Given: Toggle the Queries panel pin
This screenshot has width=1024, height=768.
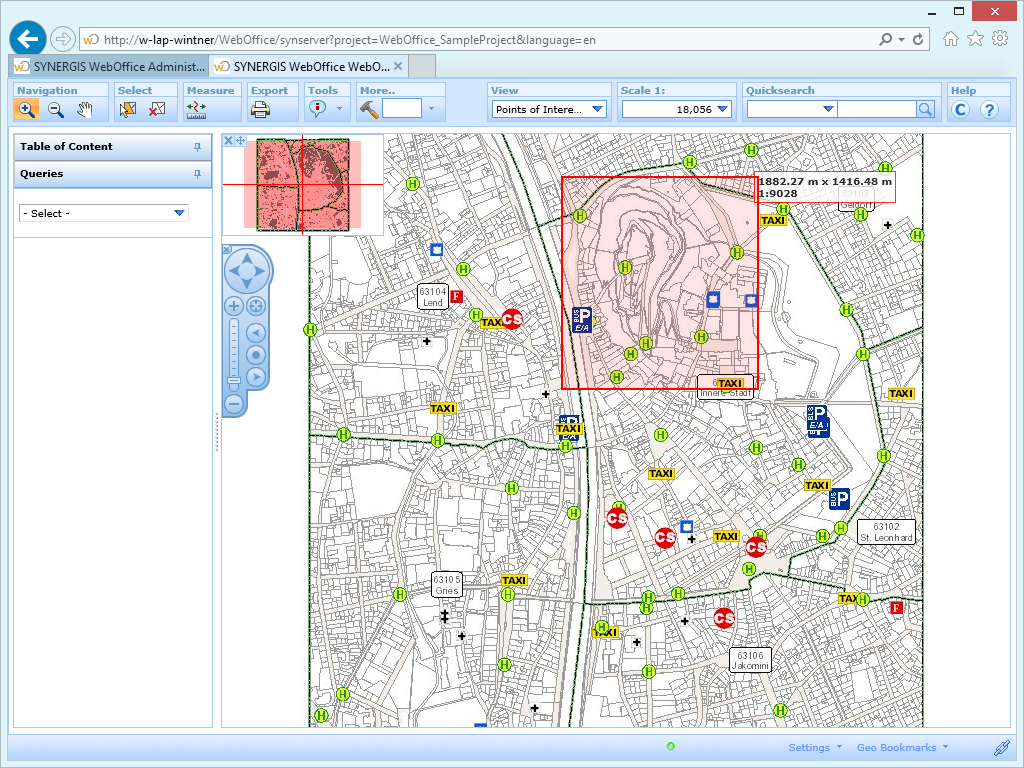Looking at the screenshot, I should (x=198, y=176).
